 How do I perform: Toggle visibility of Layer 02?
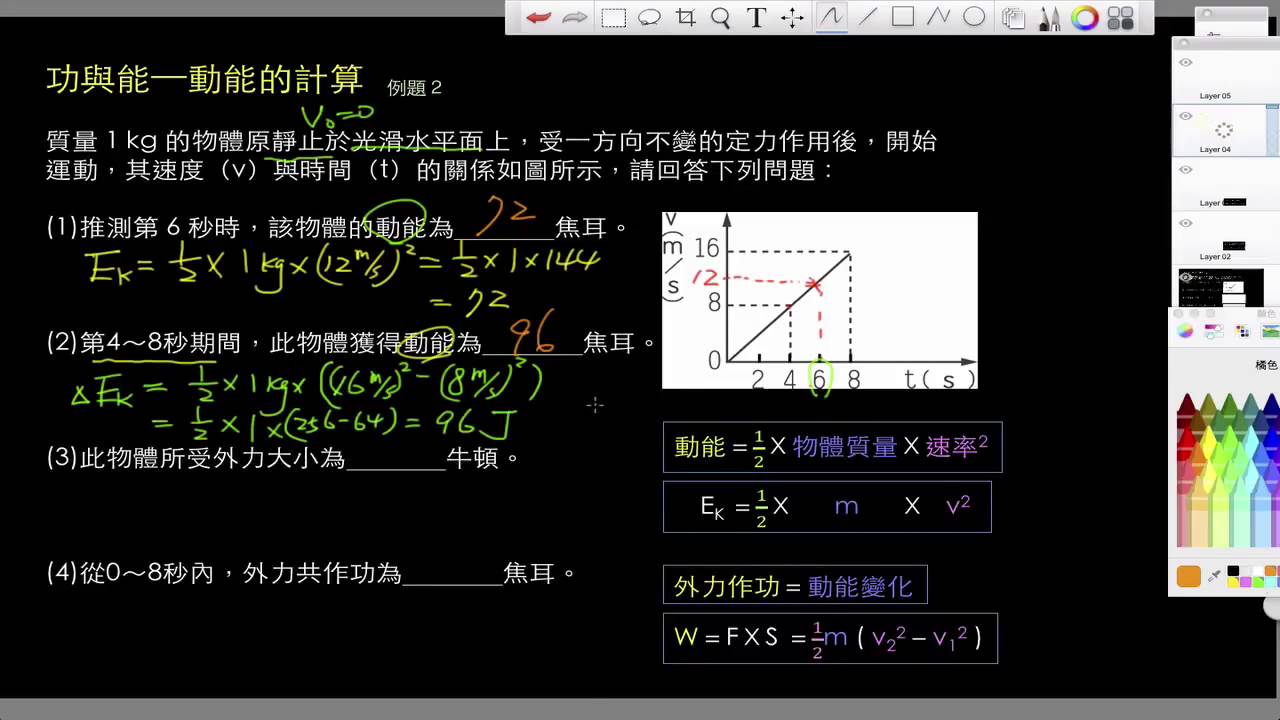(x=1185, y=224)
